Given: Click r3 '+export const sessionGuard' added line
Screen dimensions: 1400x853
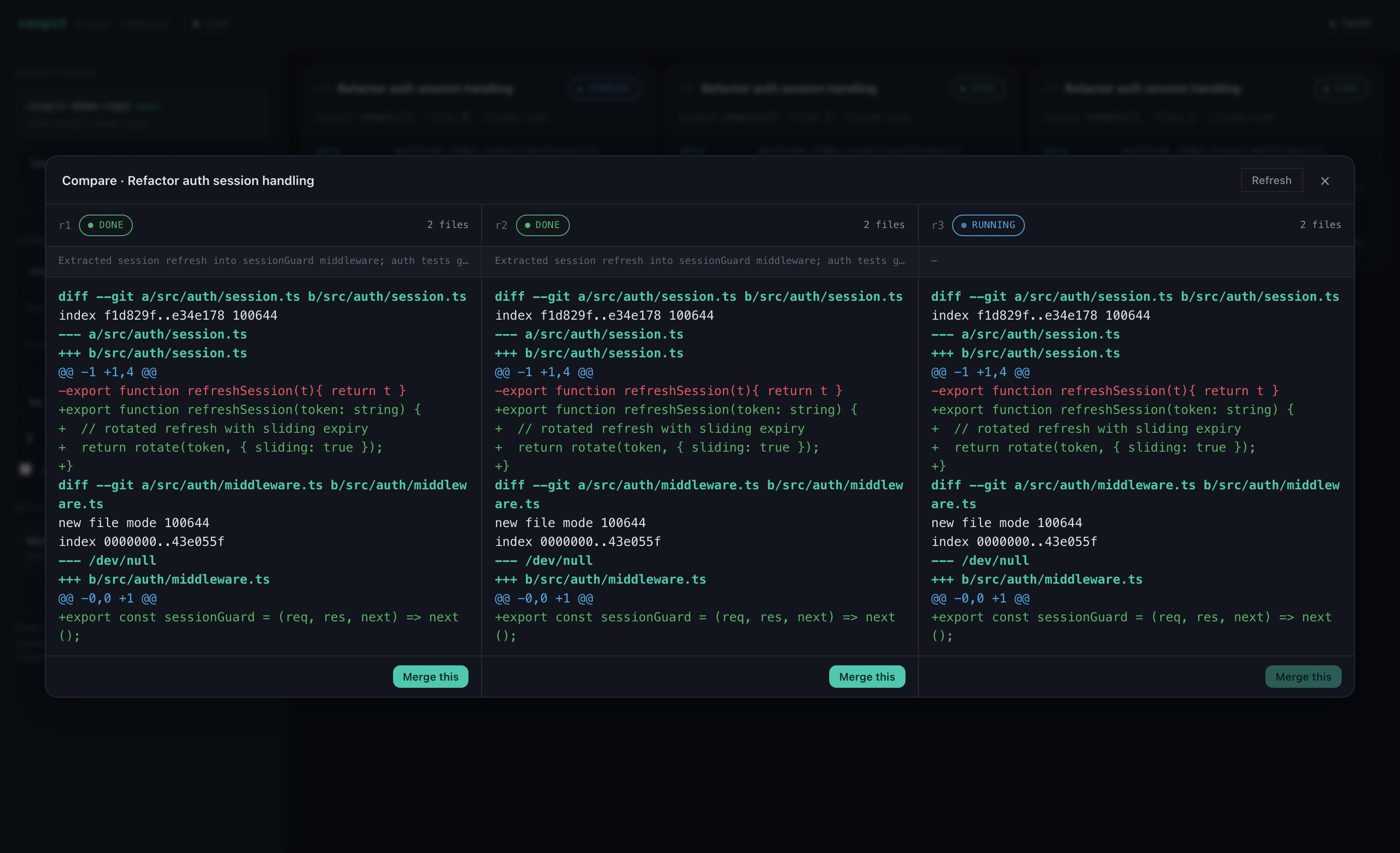Looking at the screenshot, I should 1131,626.
